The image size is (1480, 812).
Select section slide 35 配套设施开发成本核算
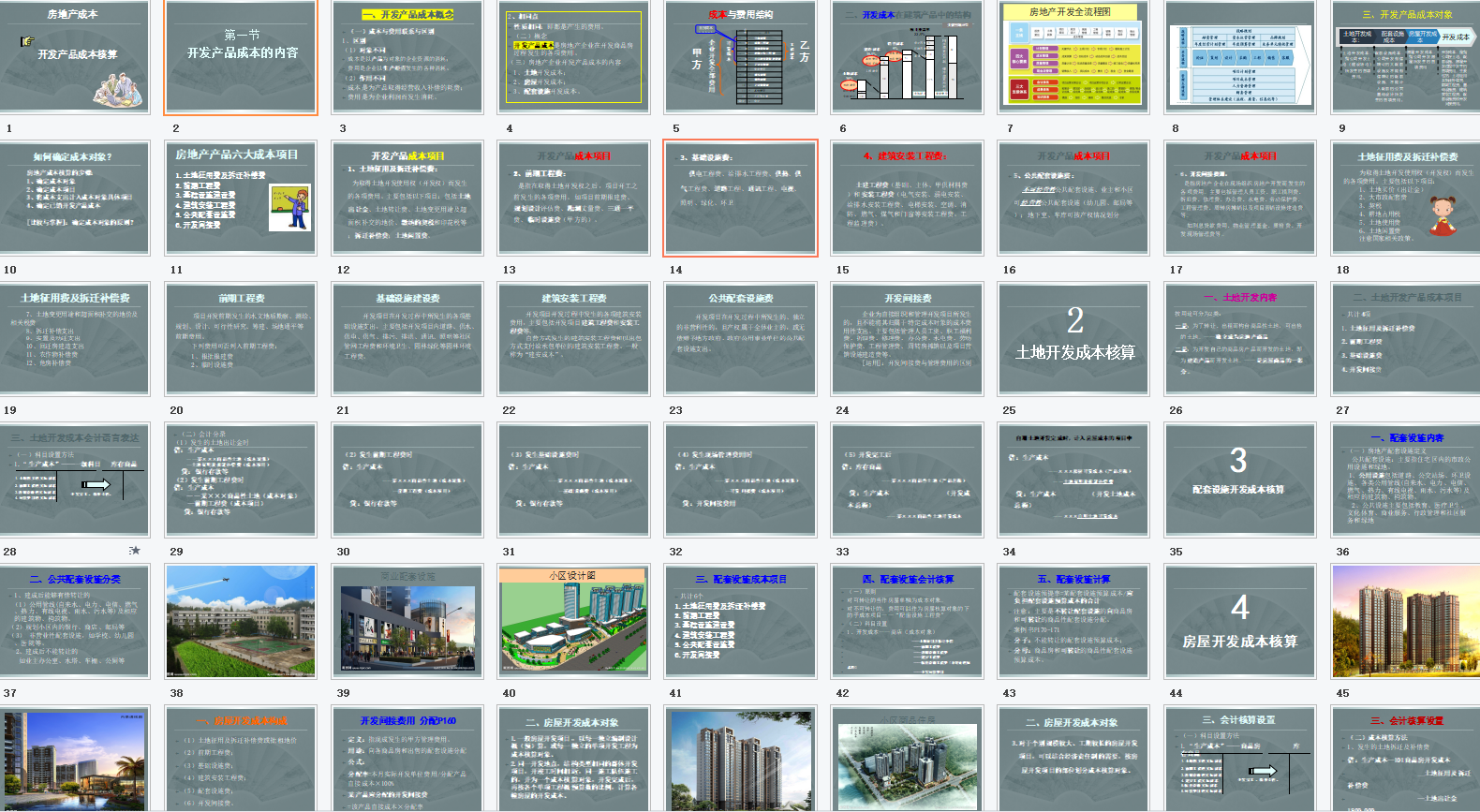[x=1241, y=480]
